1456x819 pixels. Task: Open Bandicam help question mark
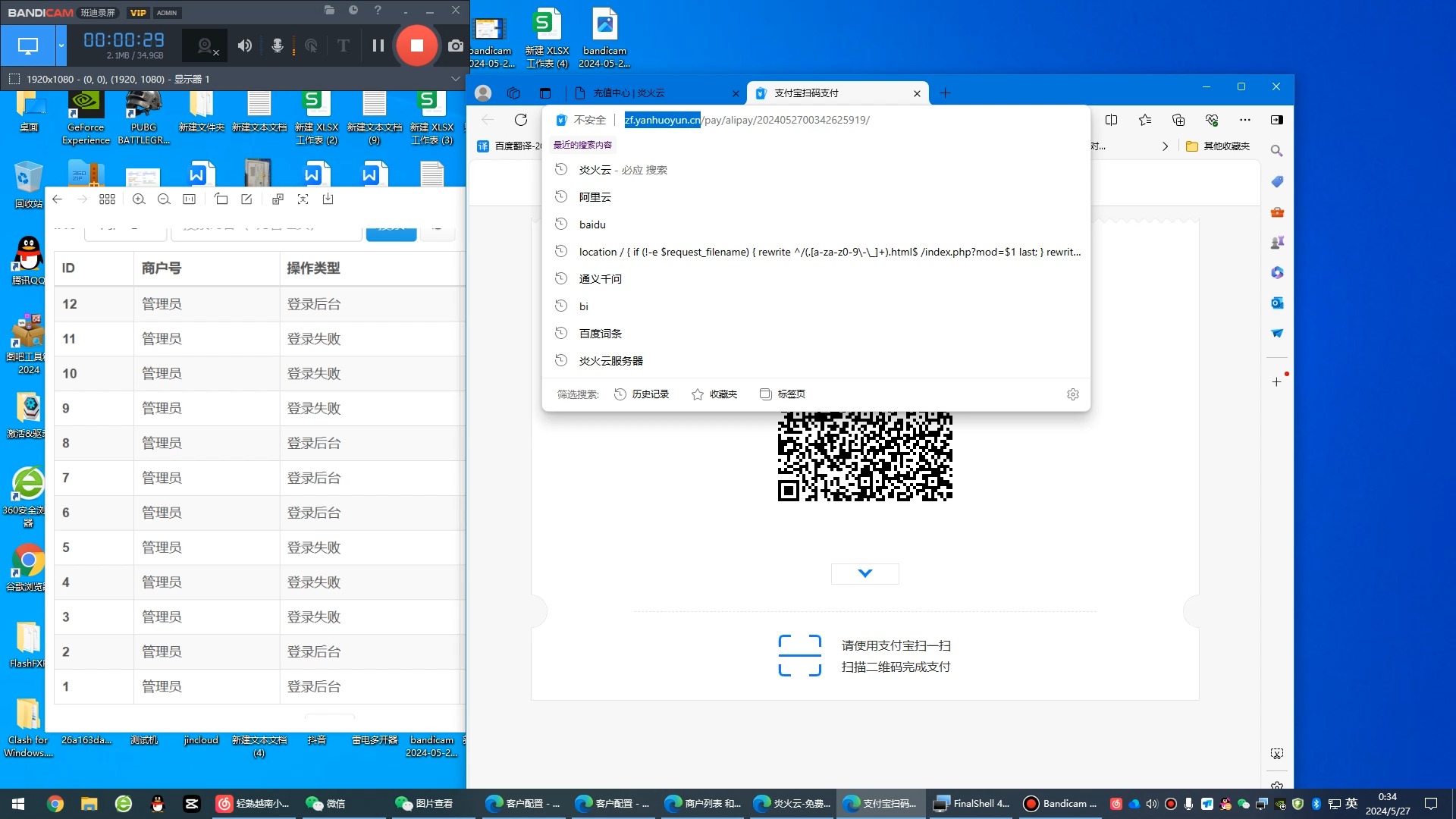[x=378, y=11]
